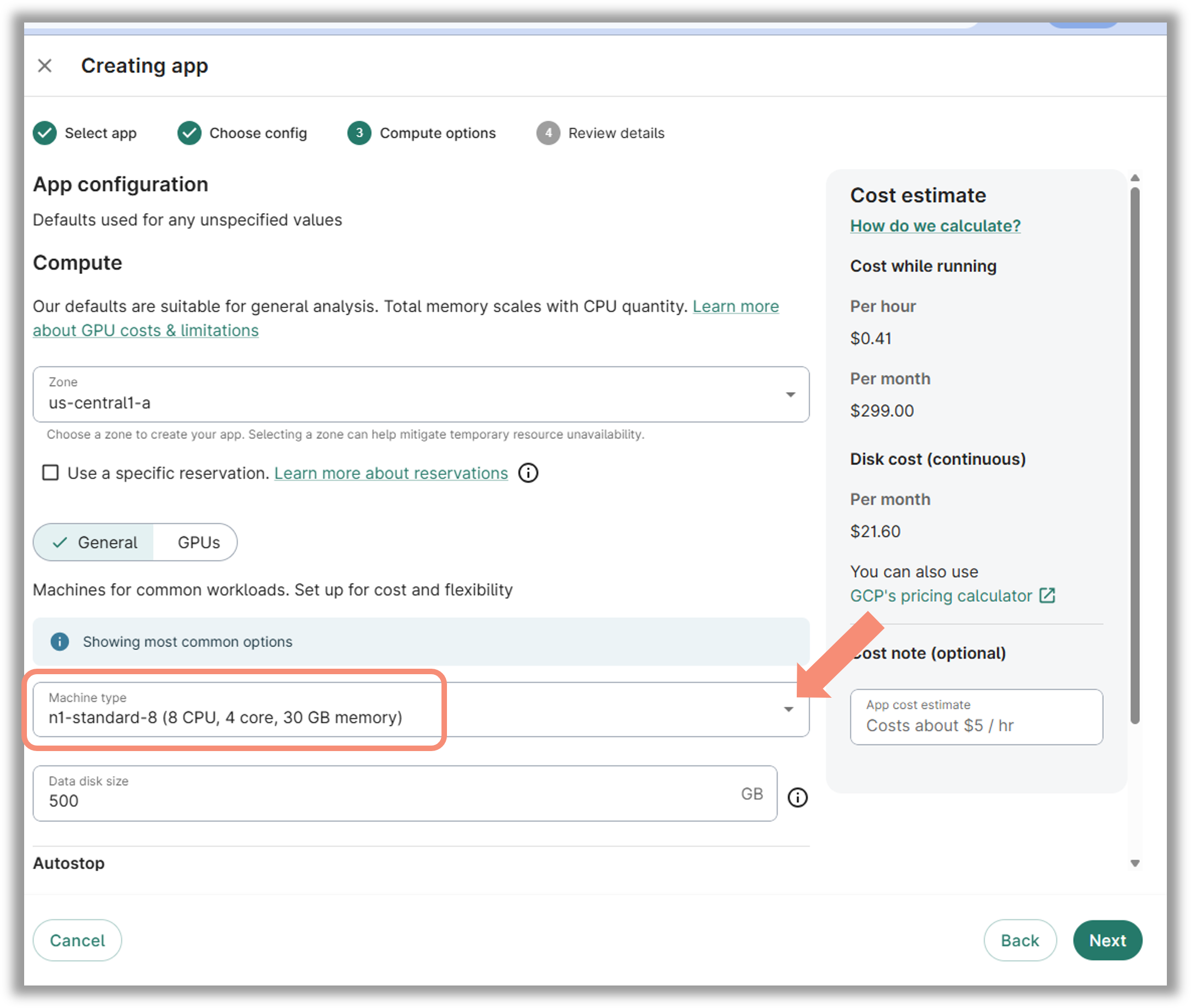This screenshot has height=1008, width=1191.
Task: Click the Compute options step number icon
Action: tap(360, 133)
